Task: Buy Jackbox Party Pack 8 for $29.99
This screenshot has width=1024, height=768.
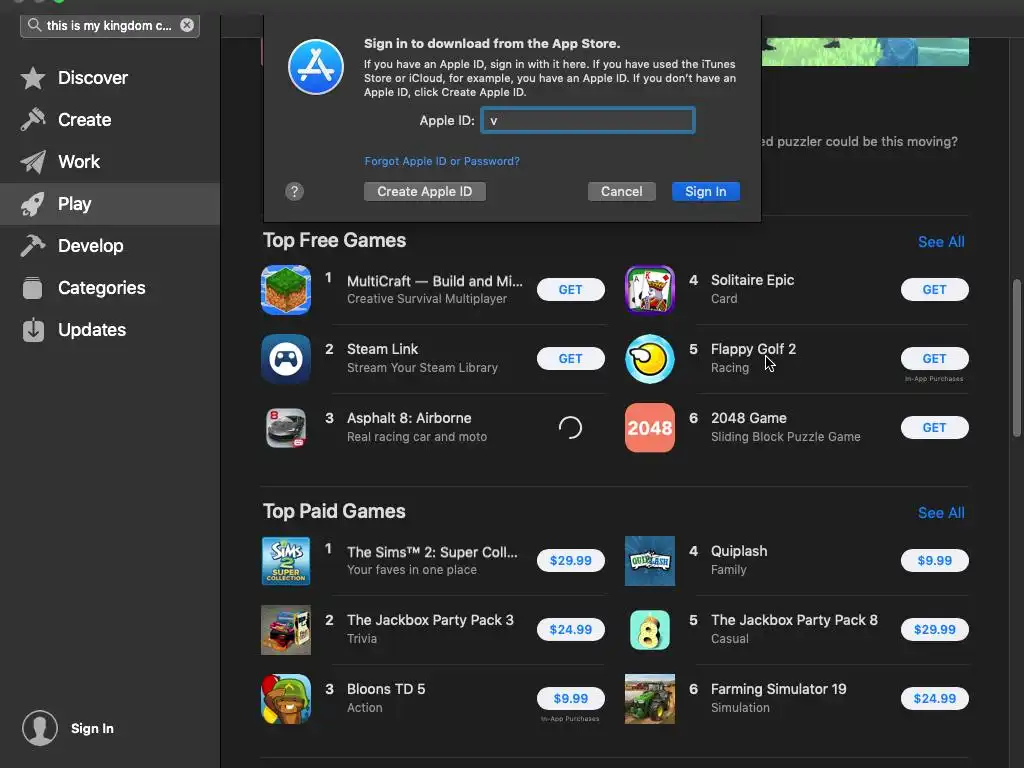Action: [935, 630]
